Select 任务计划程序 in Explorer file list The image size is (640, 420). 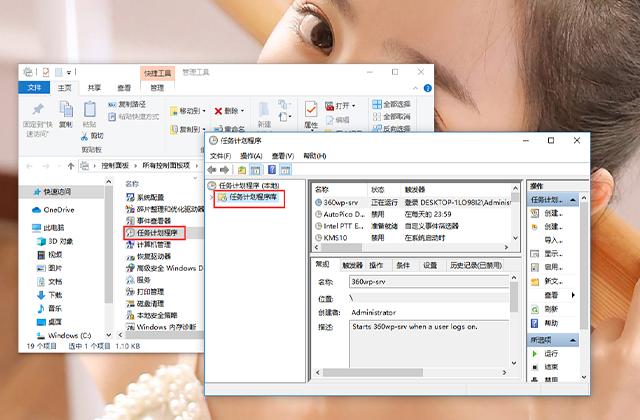point(155,233)
